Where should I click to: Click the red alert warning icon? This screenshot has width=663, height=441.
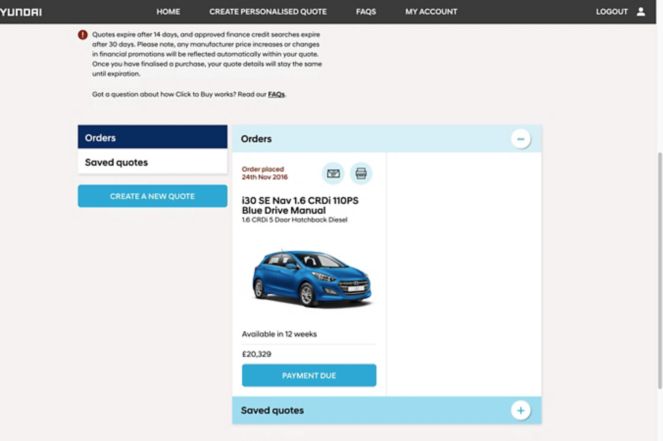point(83,35)
